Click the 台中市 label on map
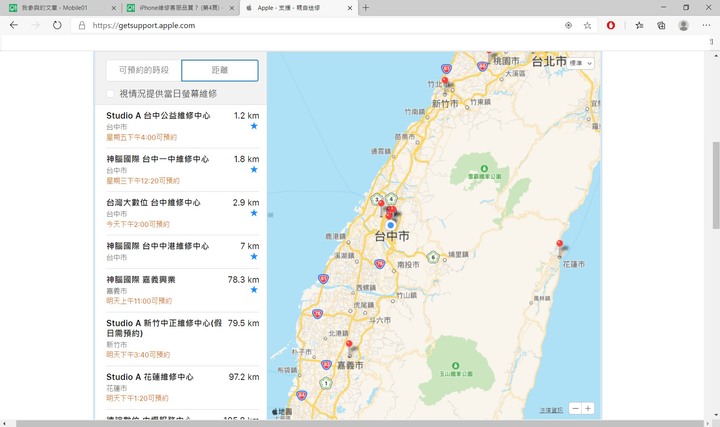Viewport: 720px width, 427px height. coord(392,236)
